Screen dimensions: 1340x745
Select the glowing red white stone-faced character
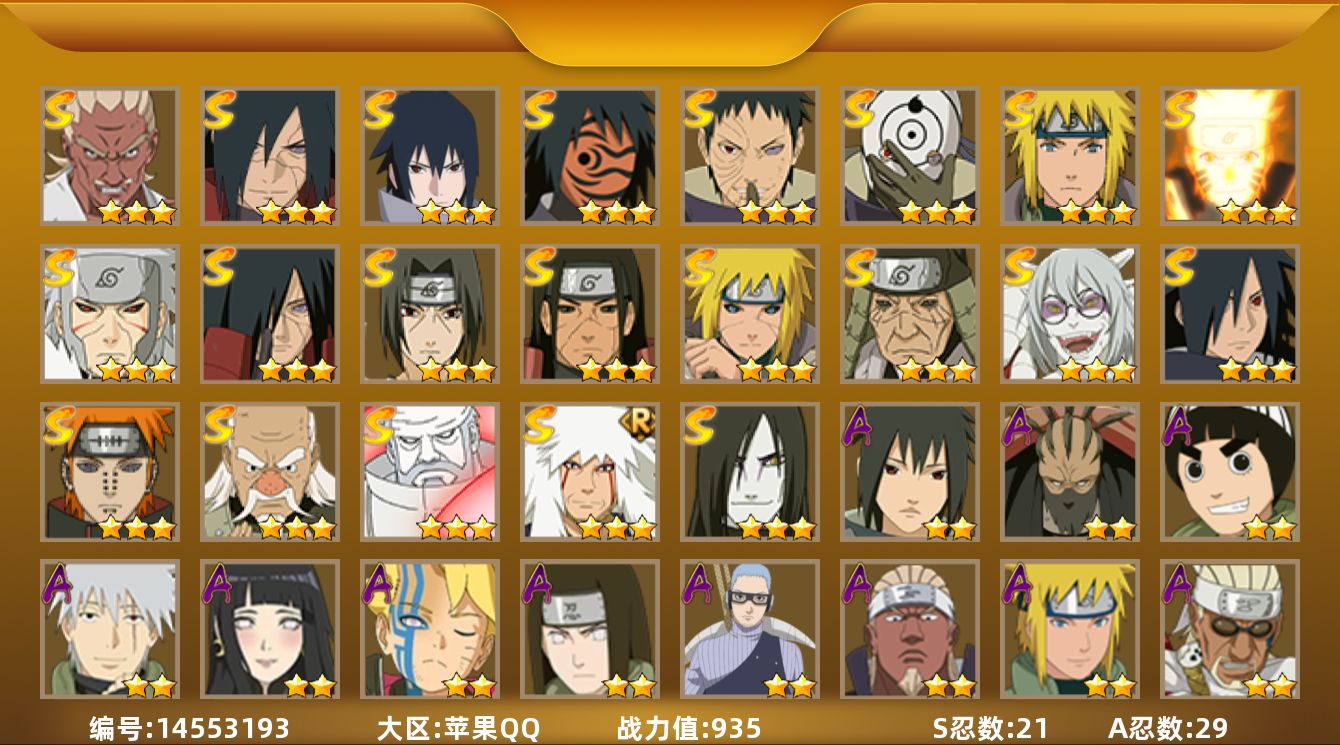coord(430,471)
